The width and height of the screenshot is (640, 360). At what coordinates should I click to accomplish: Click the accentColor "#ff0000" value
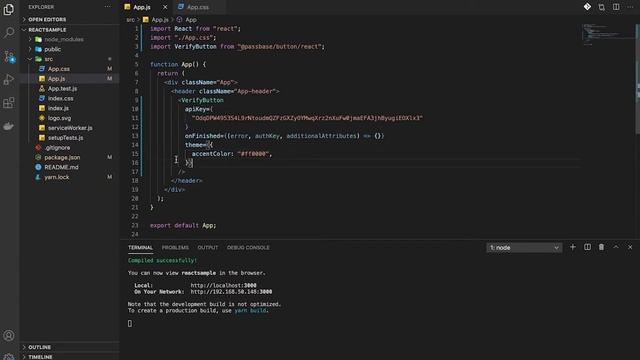click(x=253, y=154)
